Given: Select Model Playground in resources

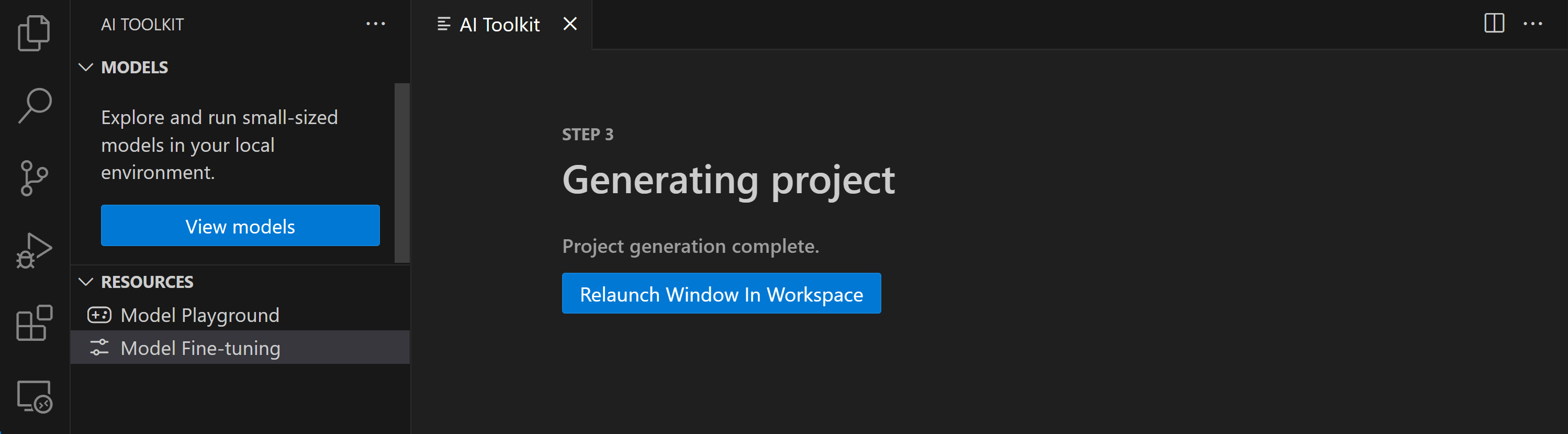Looking at the screenshot, I should pyautogui.click(x=199, y=315).
